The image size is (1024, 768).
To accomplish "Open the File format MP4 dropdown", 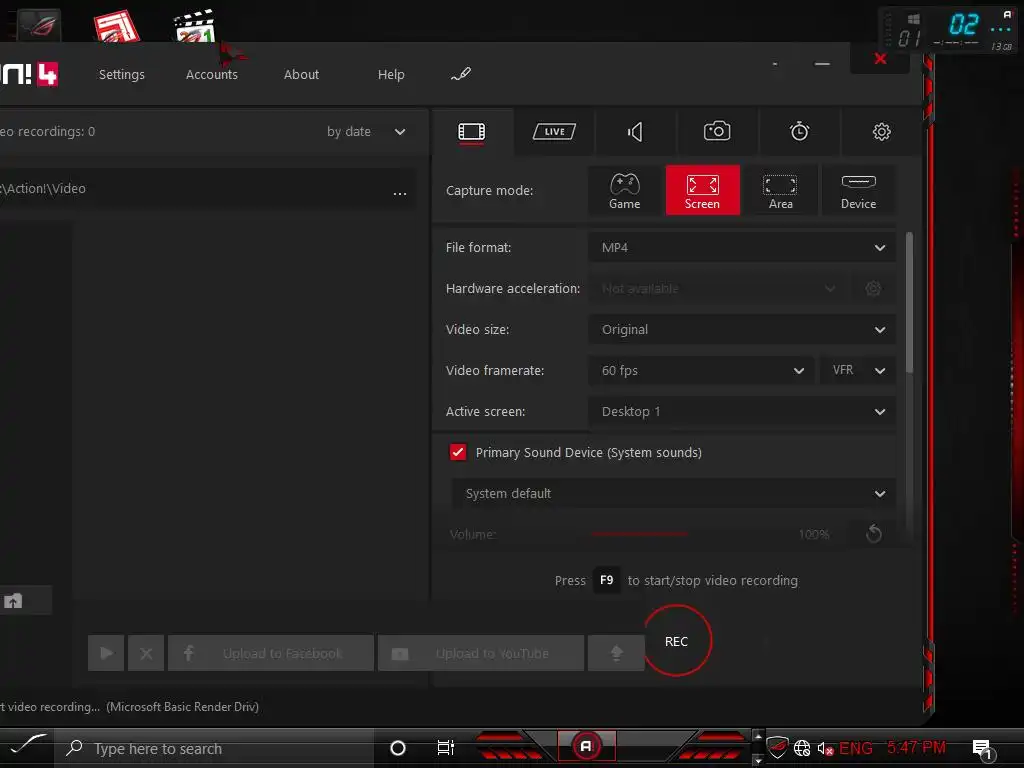I will (742, 248).
